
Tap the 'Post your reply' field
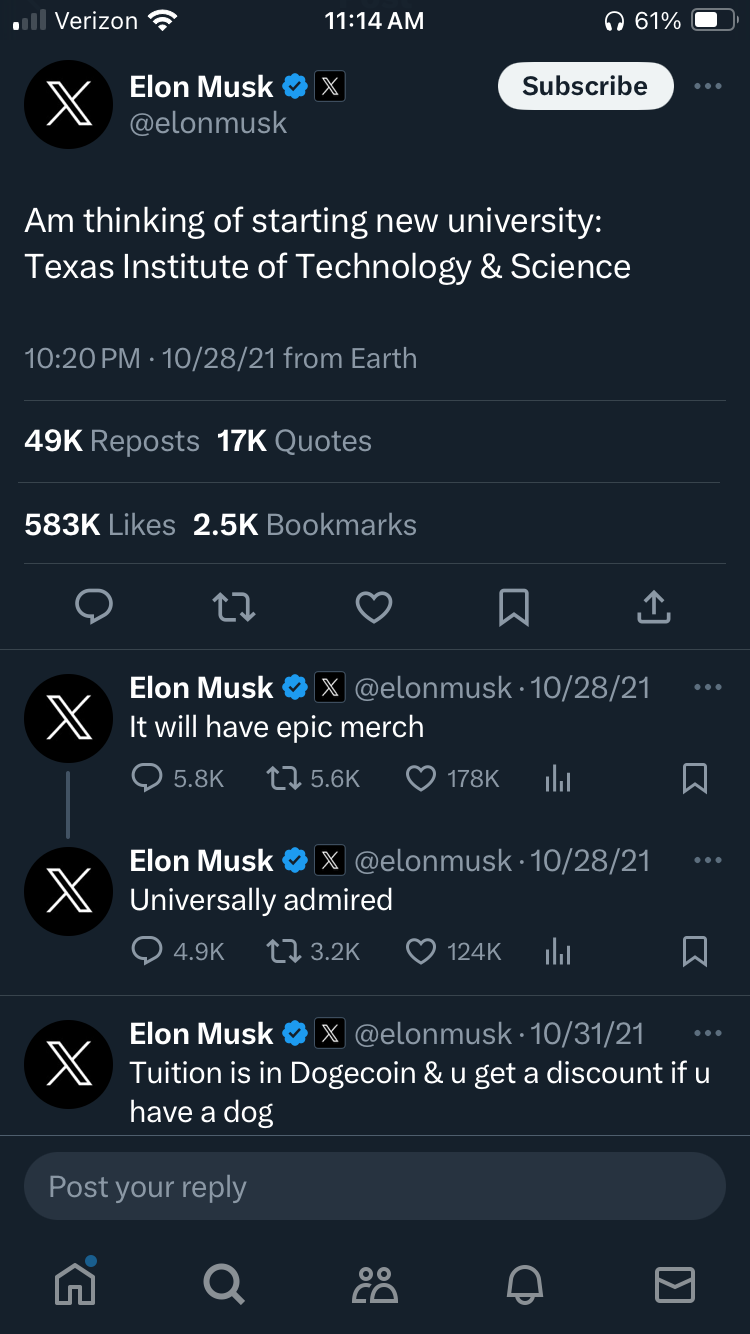[375, 1186]
